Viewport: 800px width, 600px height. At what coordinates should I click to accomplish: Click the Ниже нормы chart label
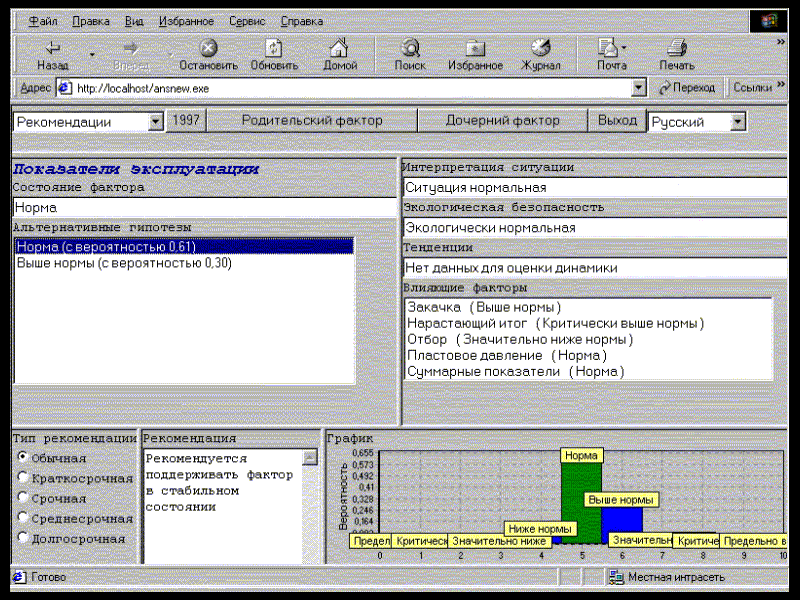[x=540, y=529]
